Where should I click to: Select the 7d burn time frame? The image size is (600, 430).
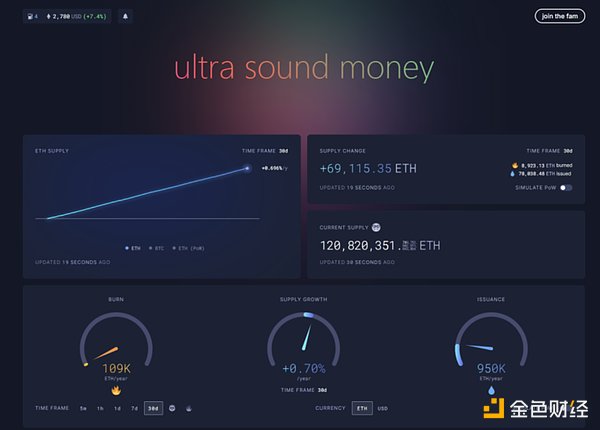pos(134,408)
